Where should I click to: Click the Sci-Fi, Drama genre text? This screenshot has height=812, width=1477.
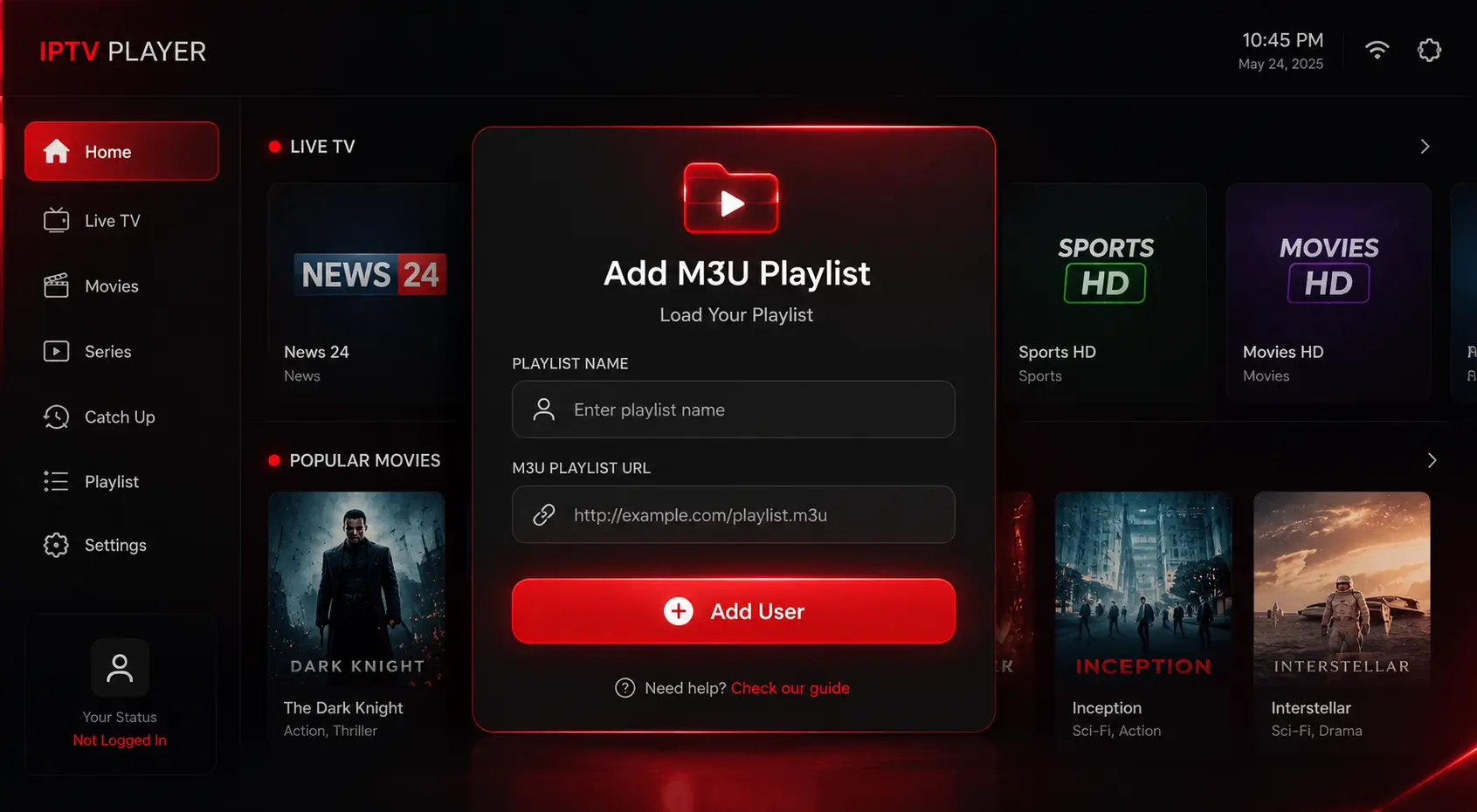(1316, 731)
